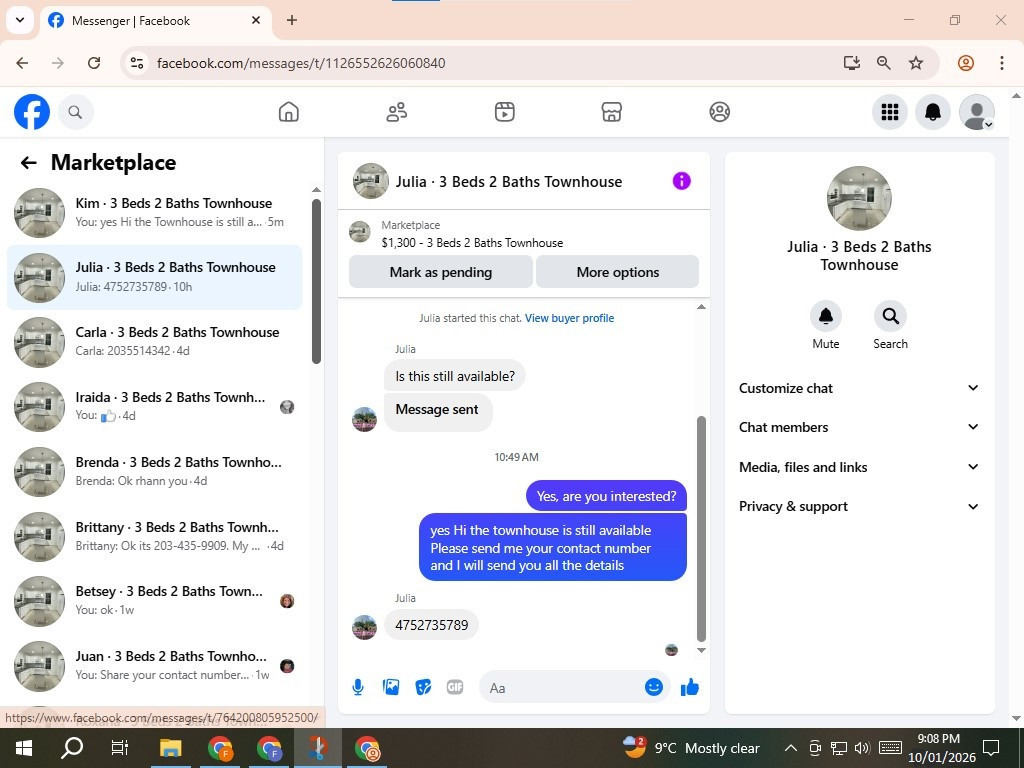This screenshot has width=1024, height=768.
Task: View site information icon in address bar
Action: pyautogui.click(x=137, y=63)
